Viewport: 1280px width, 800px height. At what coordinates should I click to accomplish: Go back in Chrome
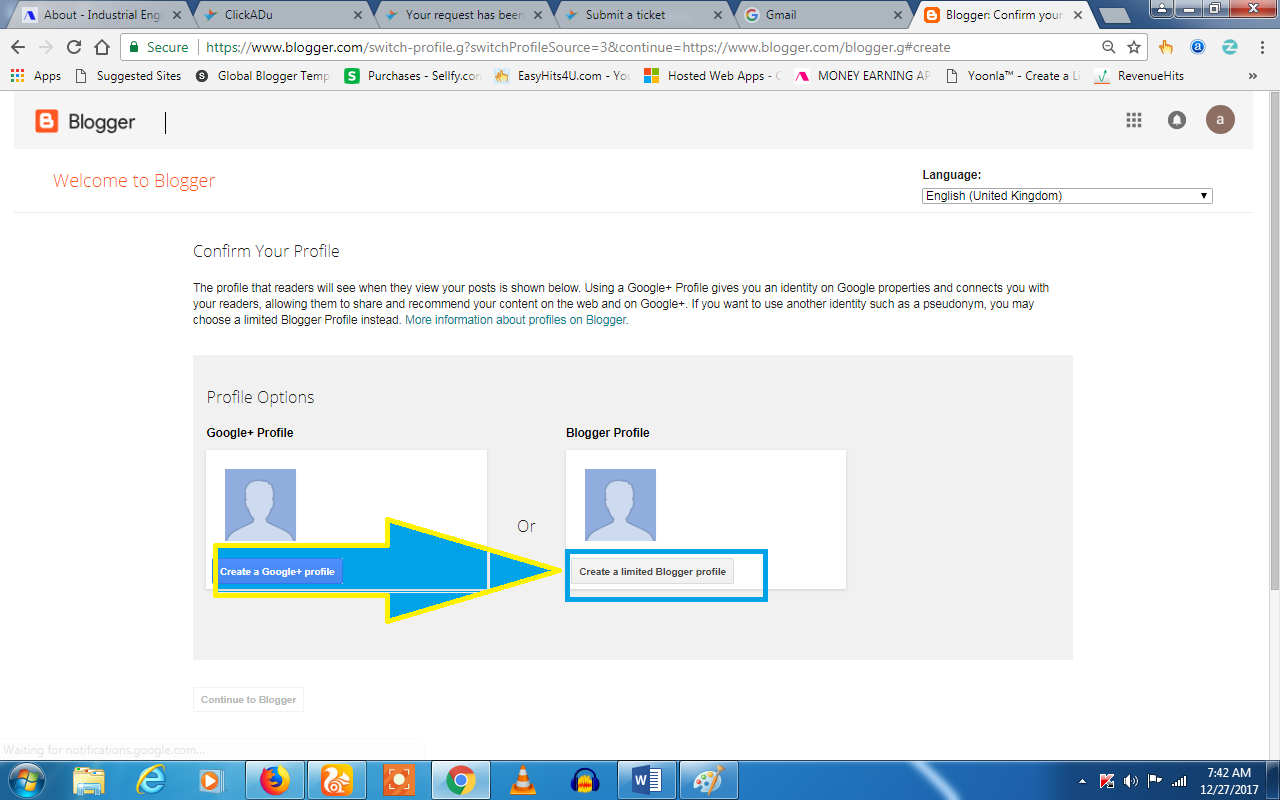18,47
